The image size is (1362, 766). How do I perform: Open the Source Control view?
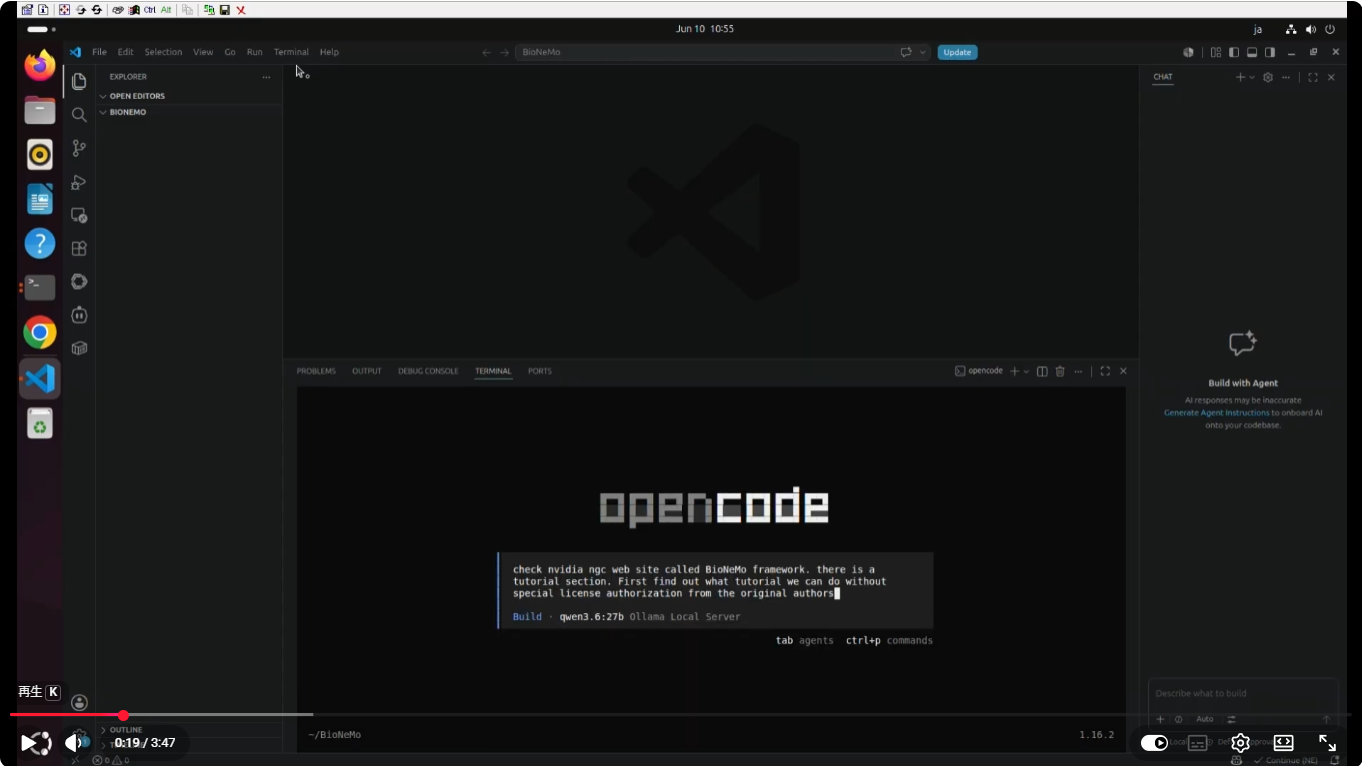point(79,148)
